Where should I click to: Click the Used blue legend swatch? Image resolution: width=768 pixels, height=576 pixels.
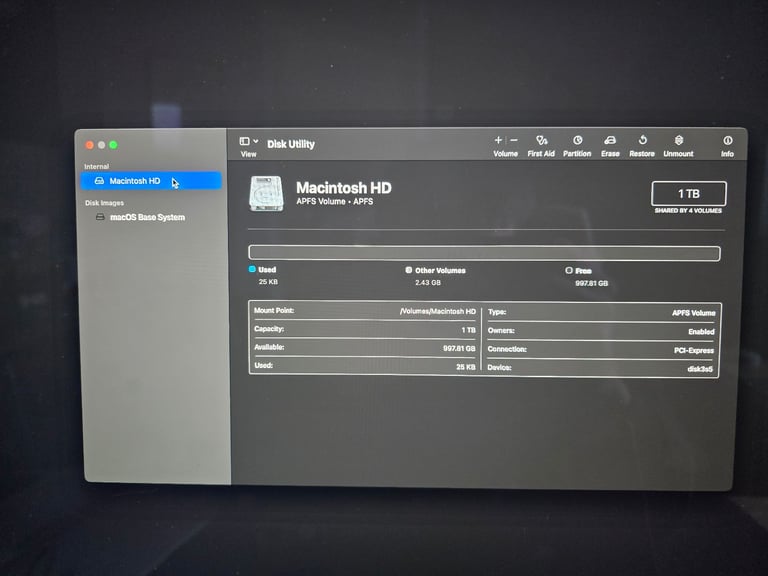point(252,269)
